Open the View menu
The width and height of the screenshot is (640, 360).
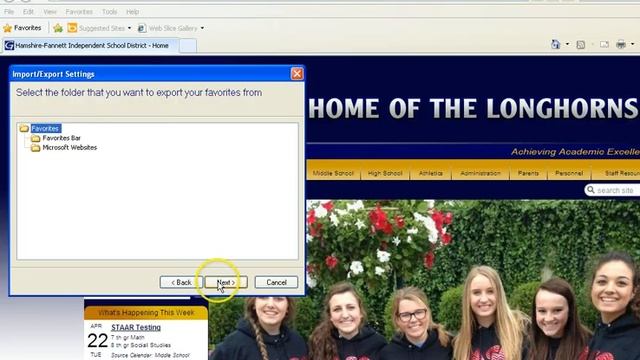[x=50, y=12]
